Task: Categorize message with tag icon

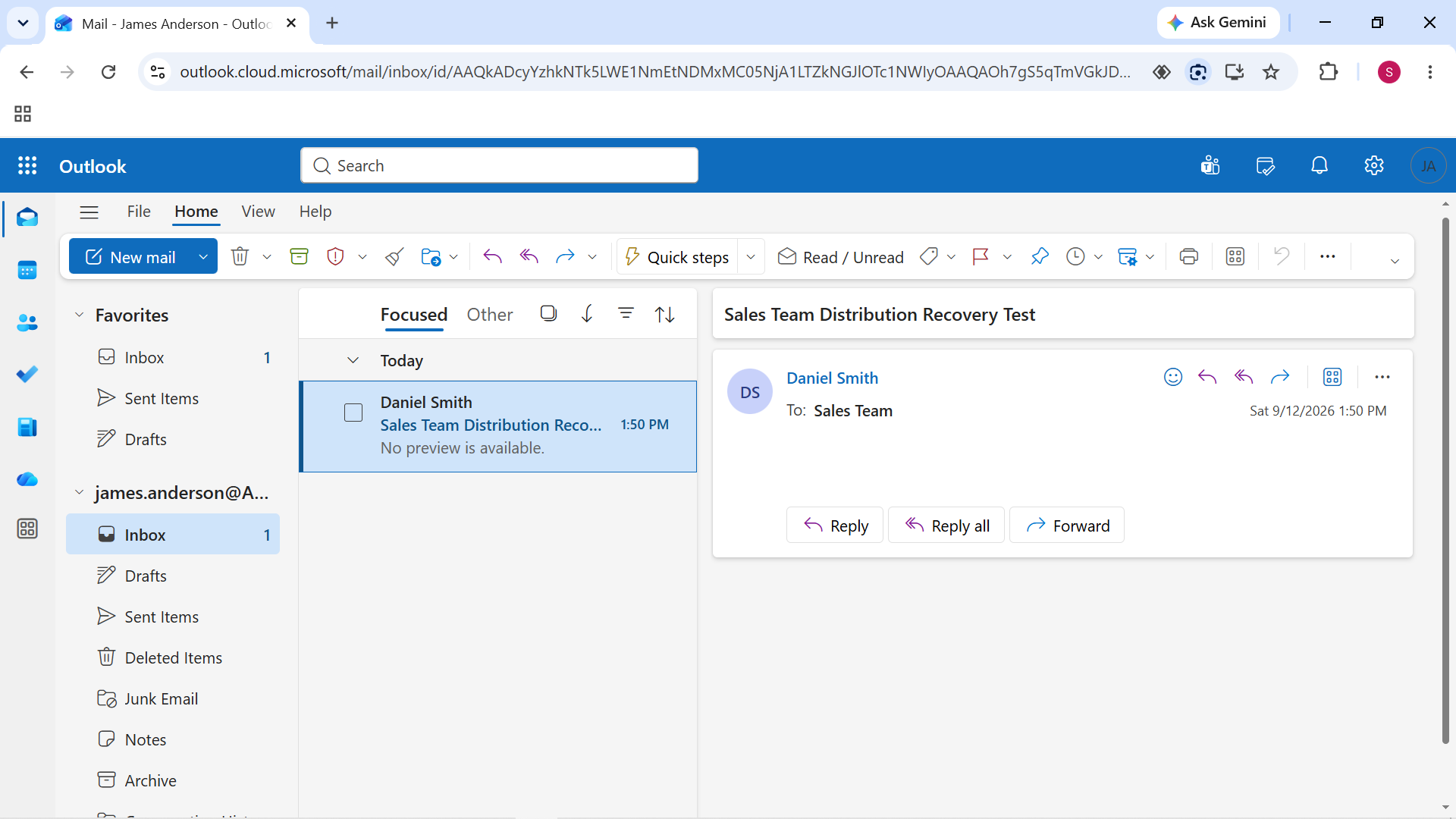Action: (929, 257)
